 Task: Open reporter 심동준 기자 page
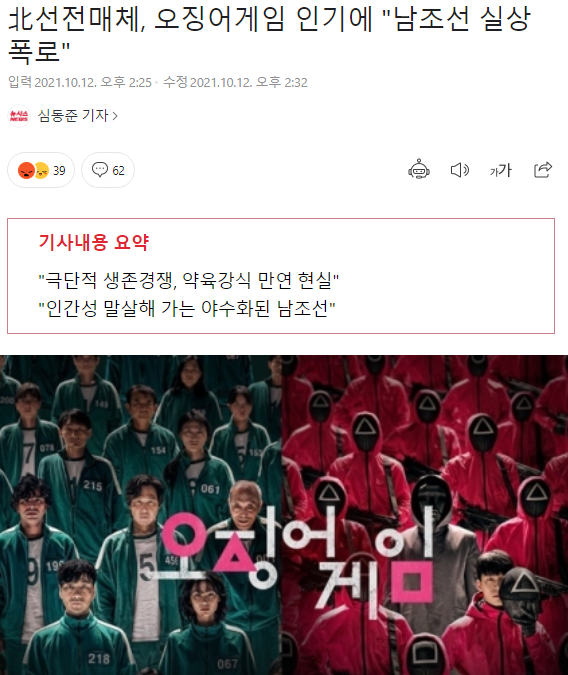(x=73, y=116)
